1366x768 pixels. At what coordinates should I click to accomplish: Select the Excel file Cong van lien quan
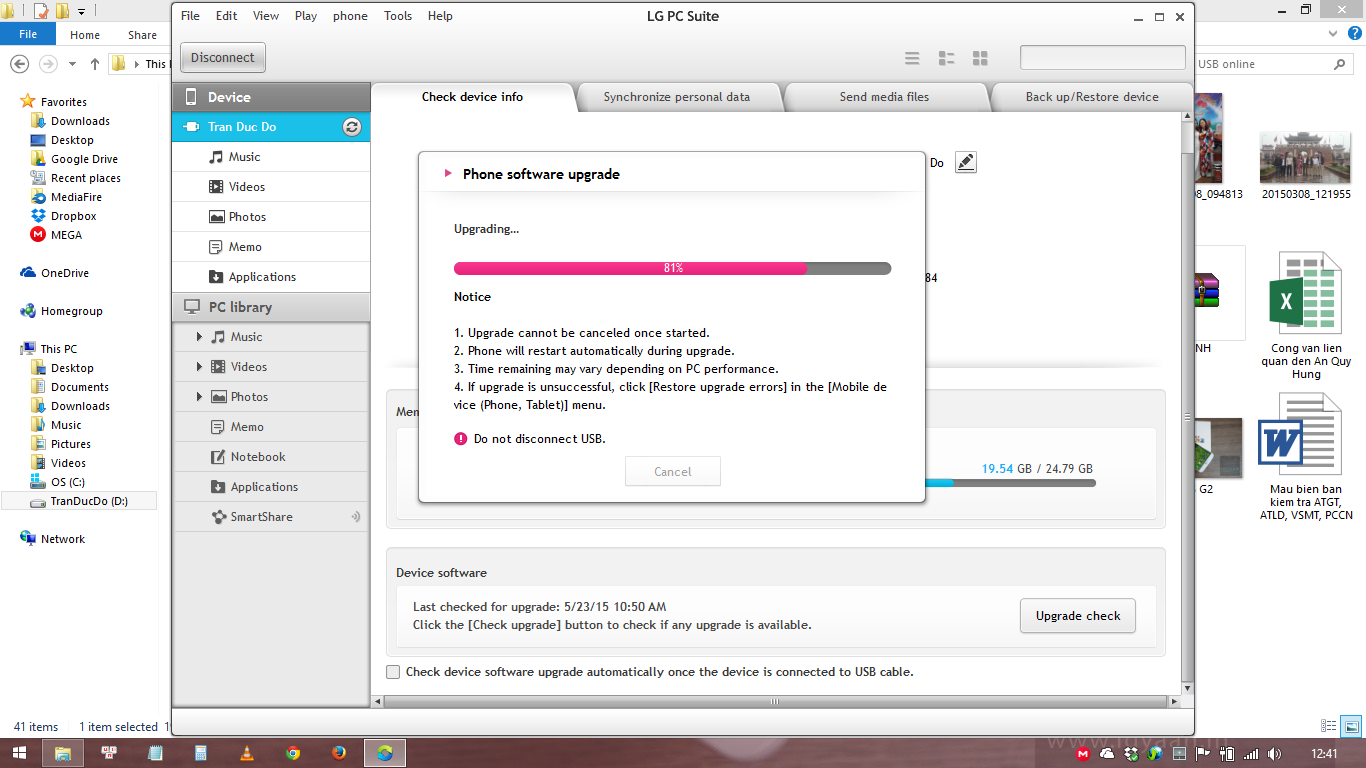pos(1306,315)
